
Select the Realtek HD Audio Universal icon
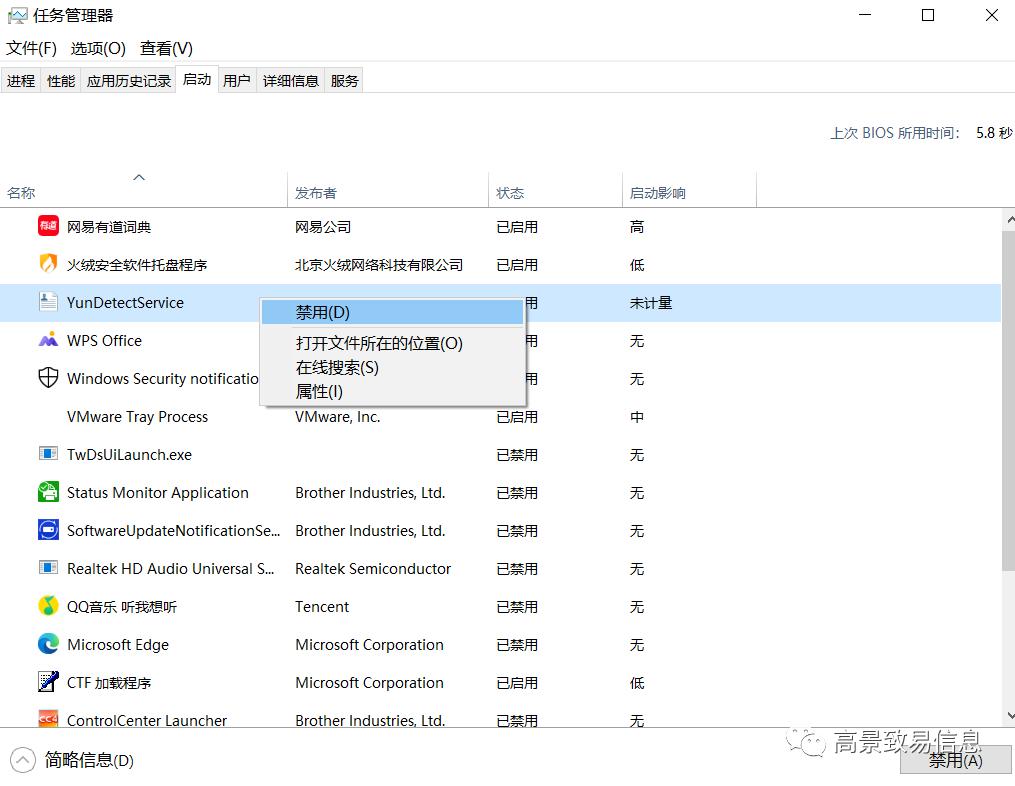[x=47, y=568]
